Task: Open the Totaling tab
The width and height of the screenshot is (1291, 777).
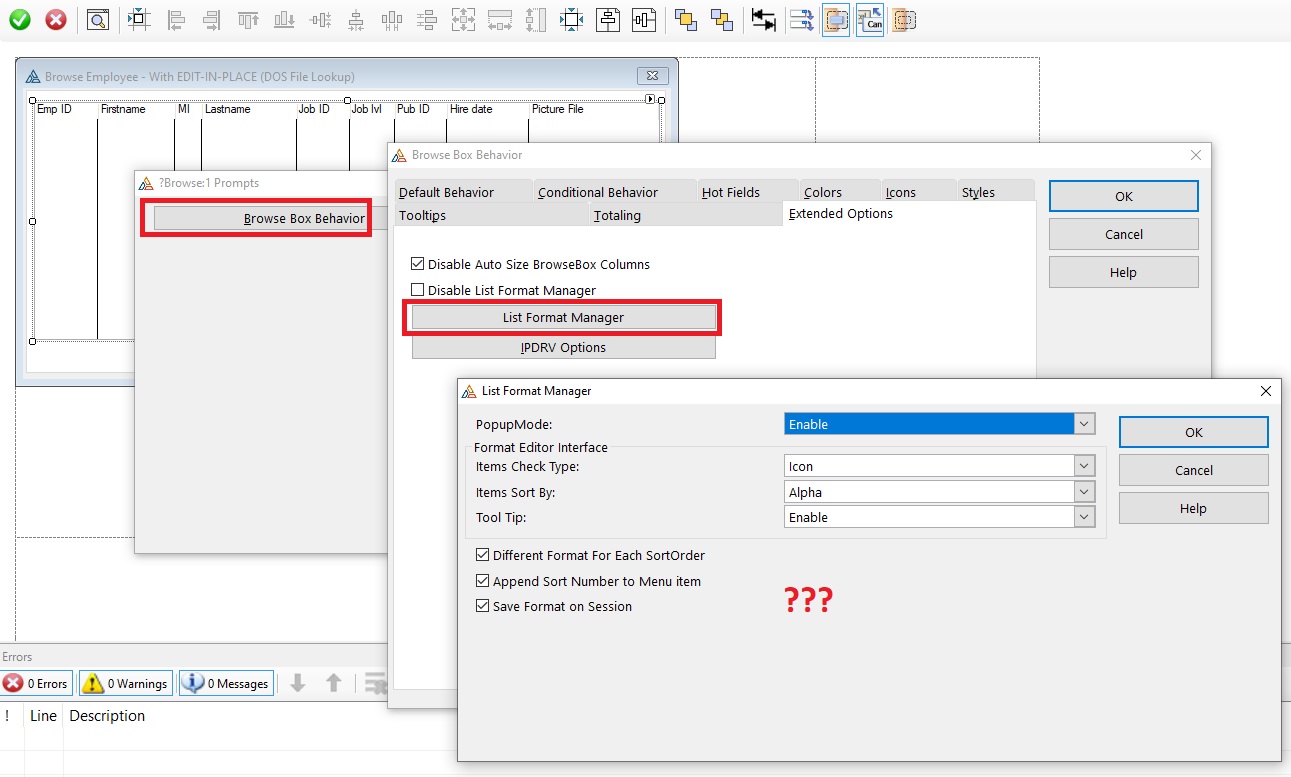Action: pos(617,215)
